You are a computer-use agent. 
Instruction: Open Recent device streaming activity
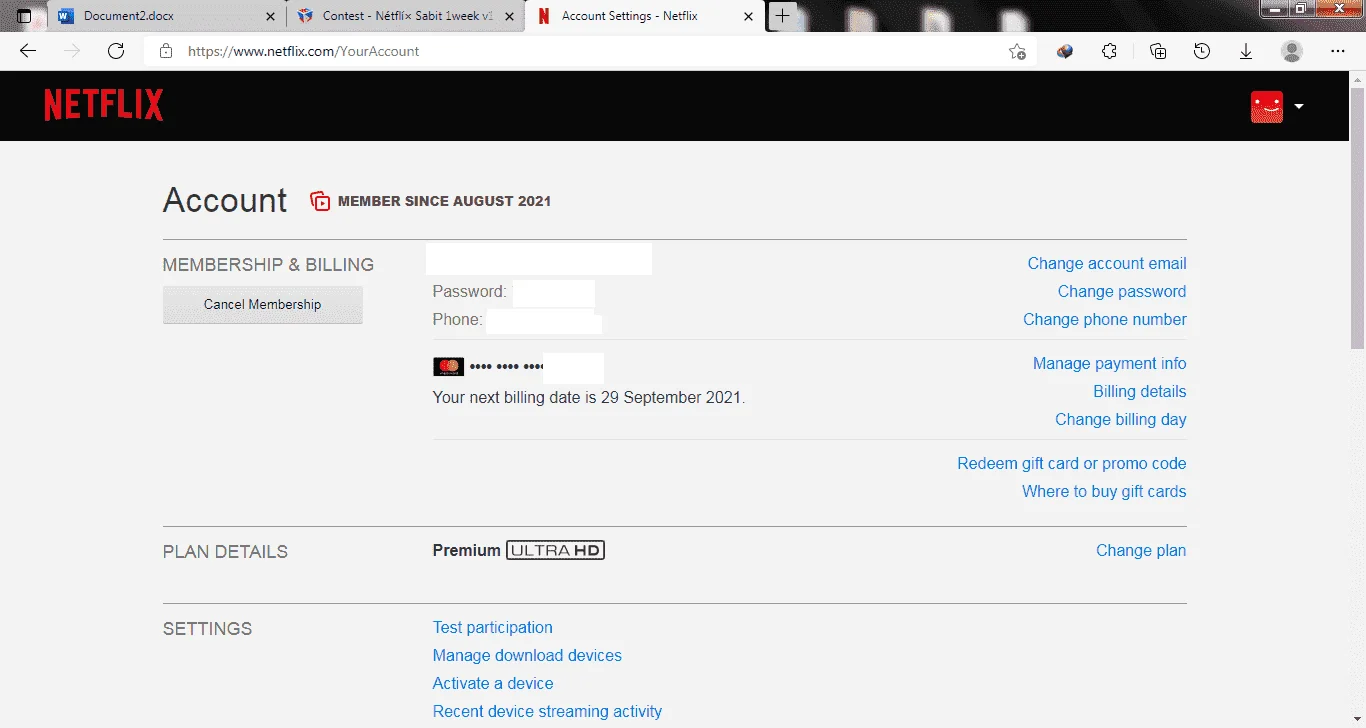tap(547, 712)
